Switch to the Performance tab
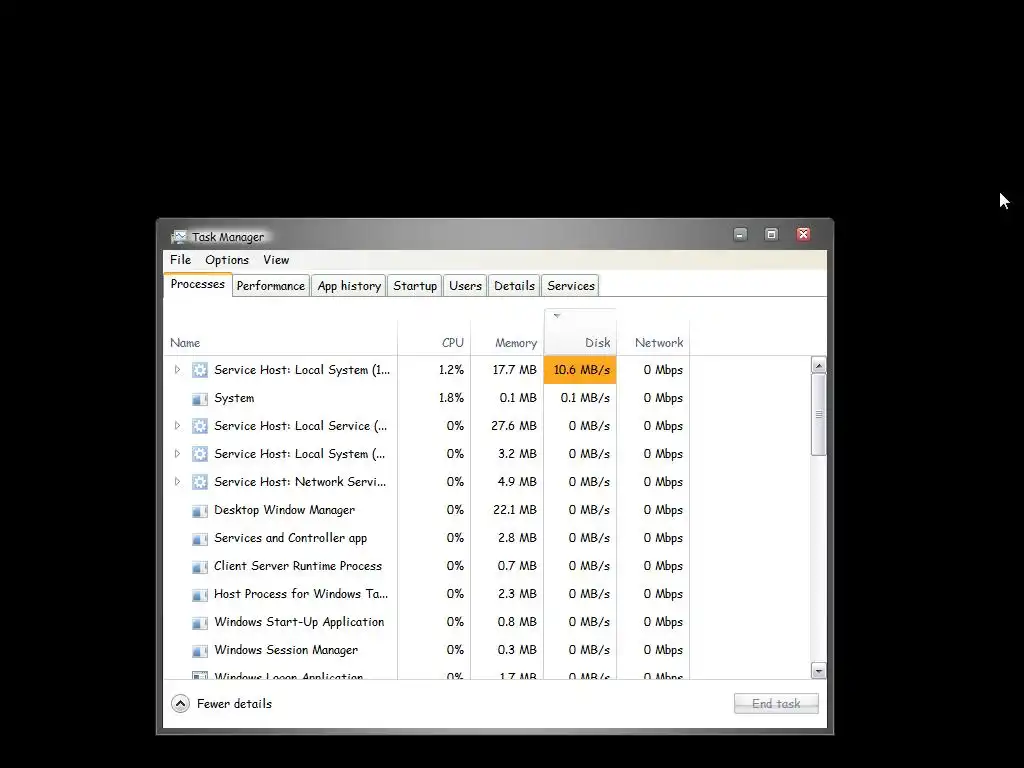This screenshot has width=1024, height=768. click(x=270, y=286)
